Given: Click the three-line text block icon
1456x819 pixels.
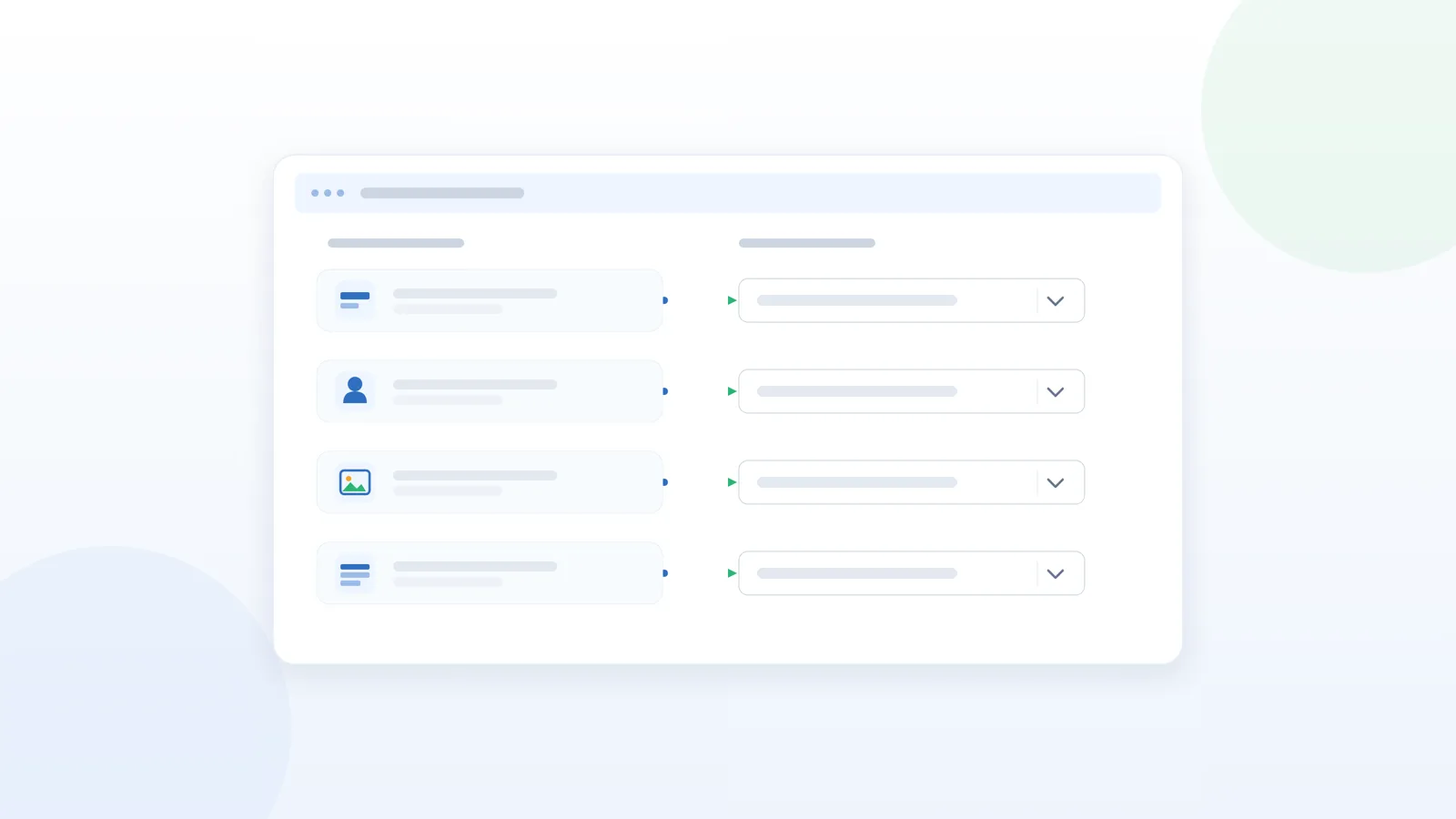Looking at the screenshot, I should (355, 574).
